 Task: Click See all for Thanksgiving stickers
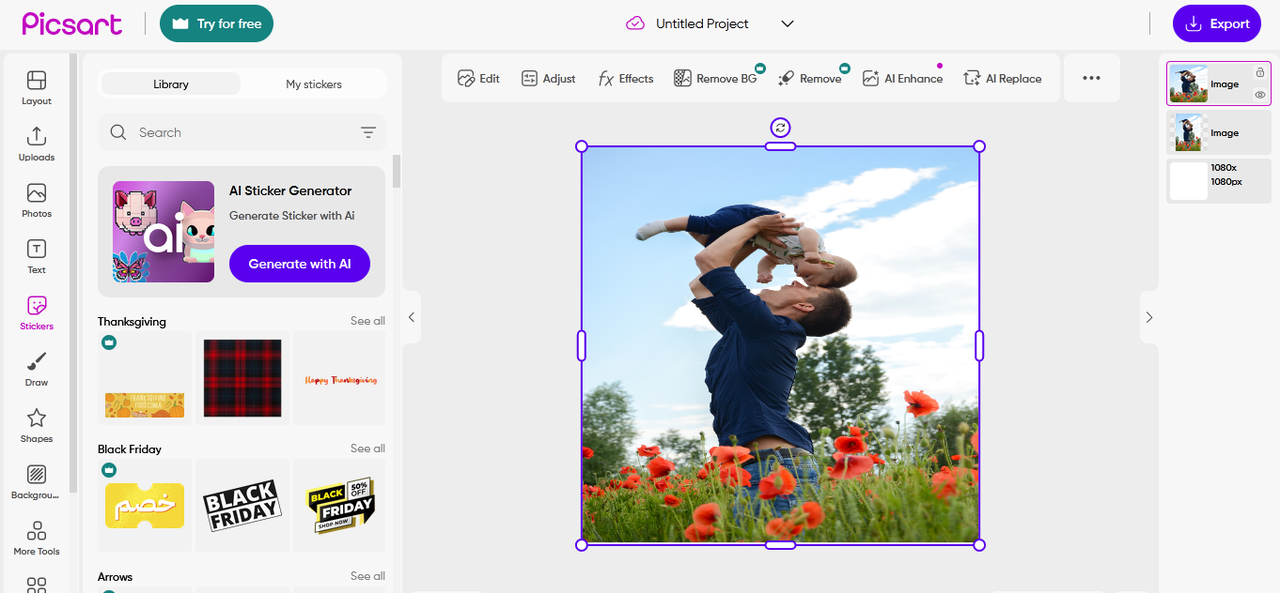tap(367, 321)
